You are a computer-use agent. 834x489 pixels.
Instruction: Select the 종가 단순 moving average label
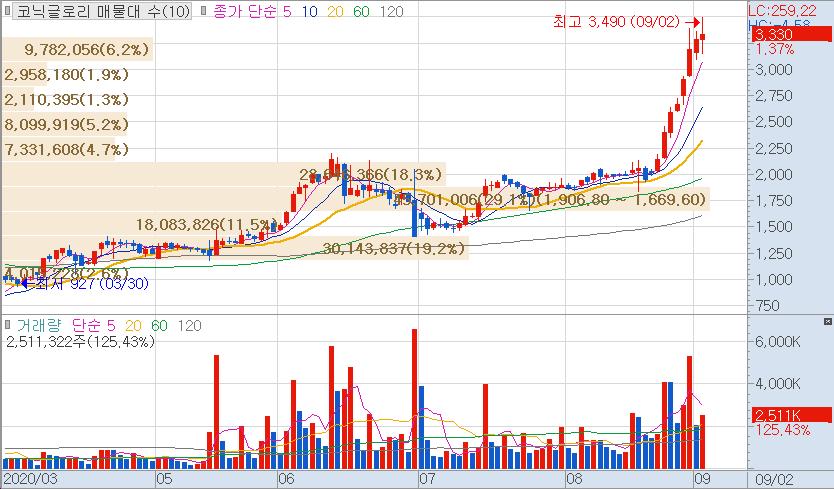[245, 11]
